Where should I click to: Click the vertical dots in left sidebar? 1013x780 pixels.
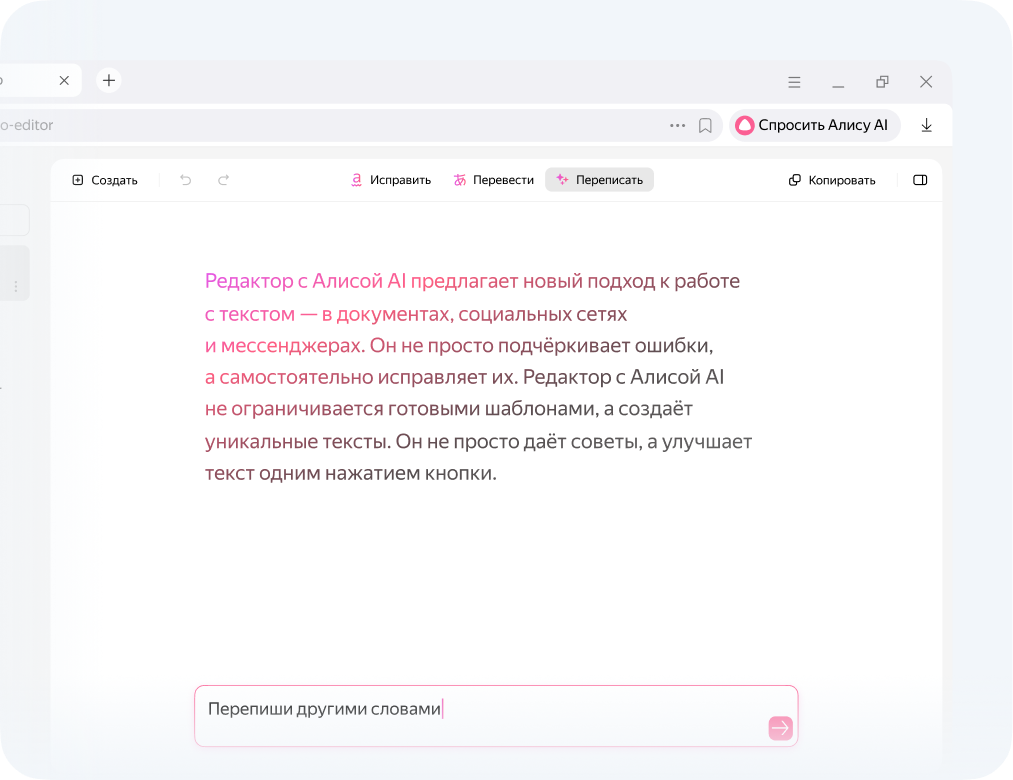tap(16, 286)
